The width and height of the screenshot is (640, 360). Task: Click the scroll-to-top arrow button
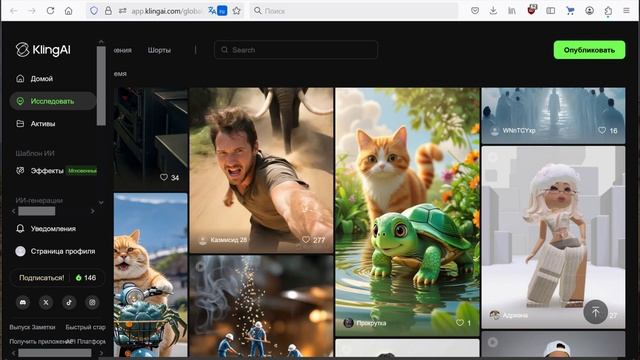coord(595,312)
